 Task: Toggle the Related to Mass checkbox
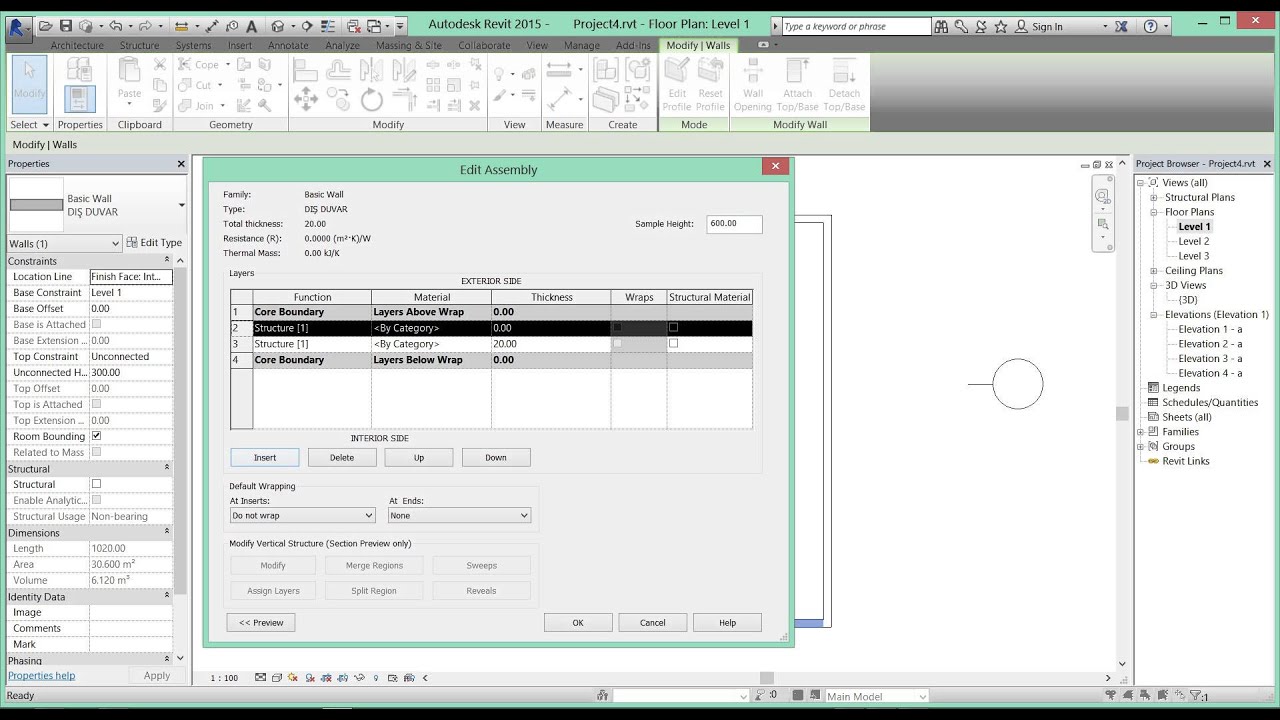(96, 452)
